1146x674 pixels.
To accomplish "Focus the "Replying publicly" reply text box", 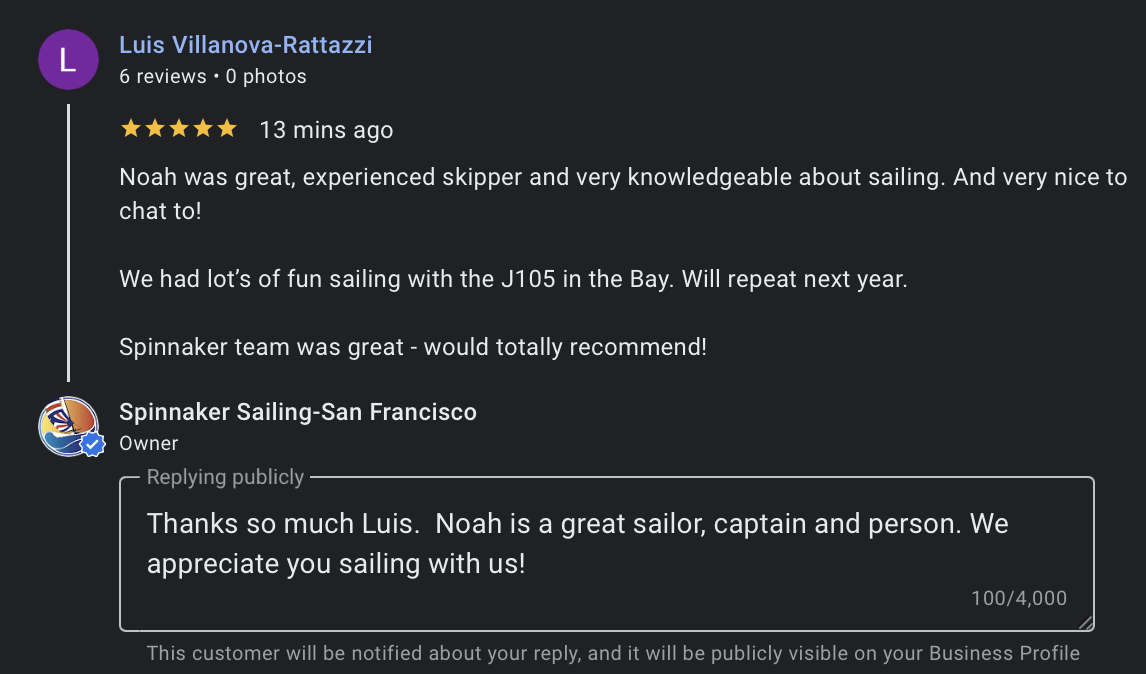I will click(x=606, y=544).
